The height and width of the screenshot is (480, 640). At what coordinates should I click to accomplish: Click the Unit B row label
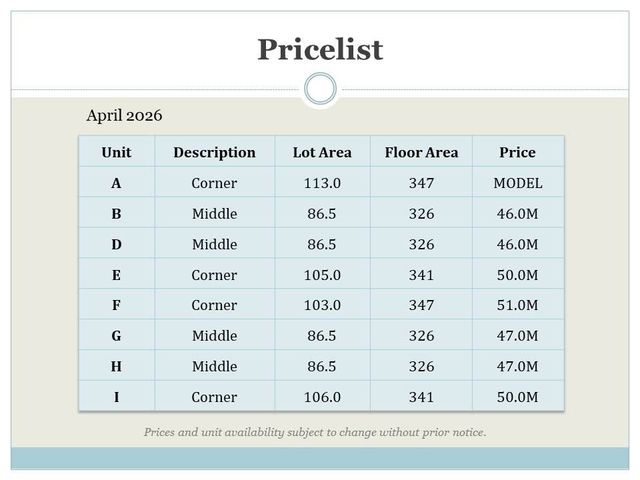coord(116,213)
